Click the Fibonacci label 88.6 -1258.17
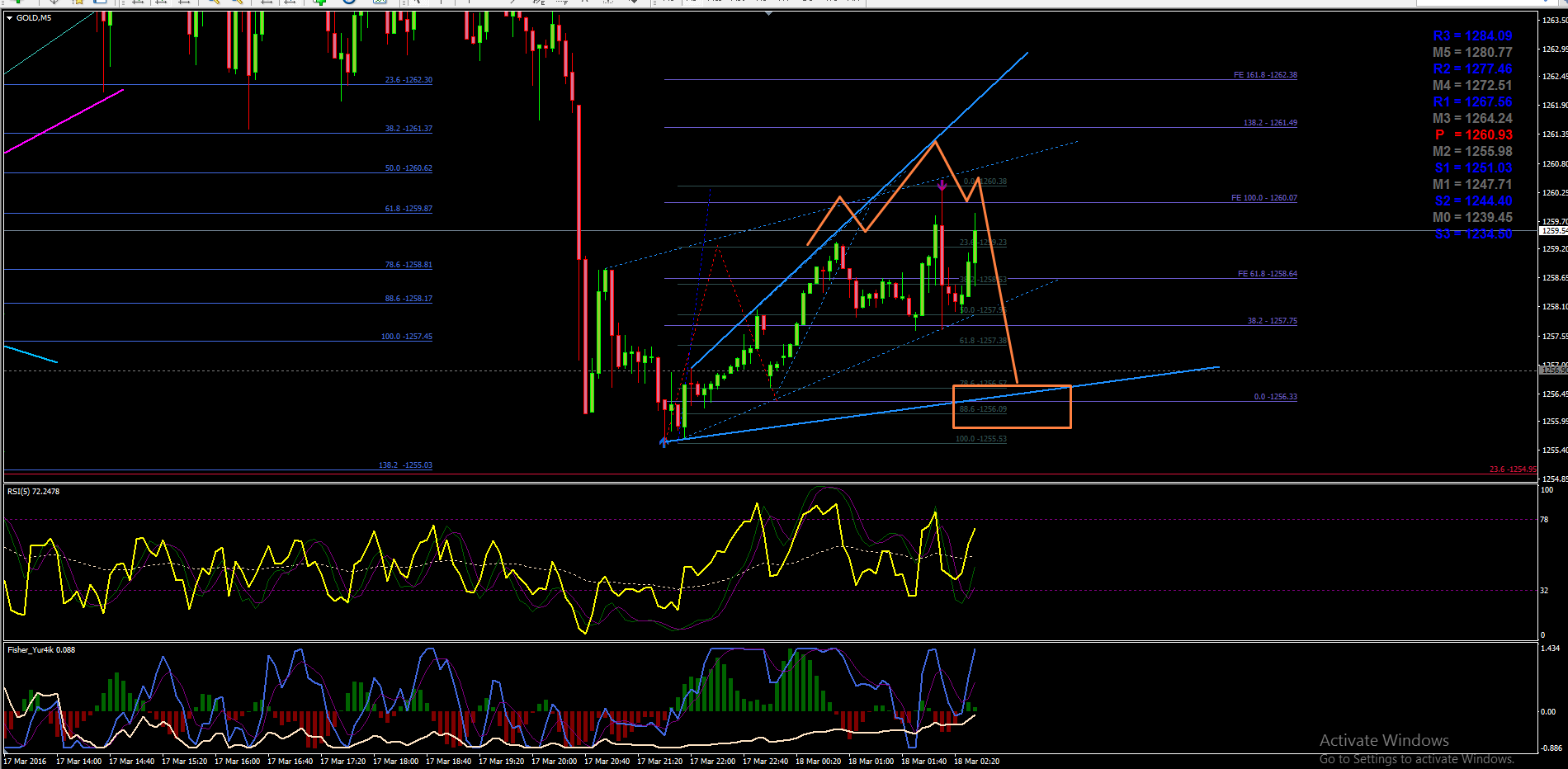This screenshot has width=1568, height=769. [409, 299]
